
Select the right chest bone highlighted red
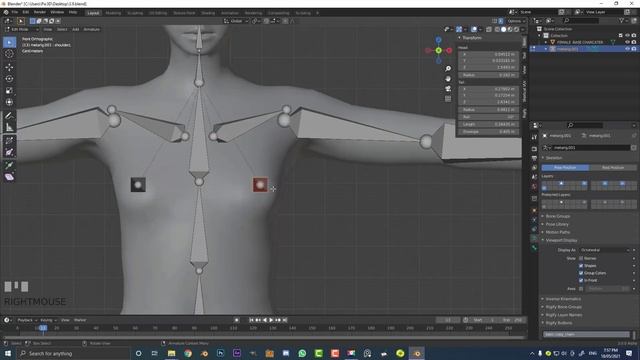260,185
